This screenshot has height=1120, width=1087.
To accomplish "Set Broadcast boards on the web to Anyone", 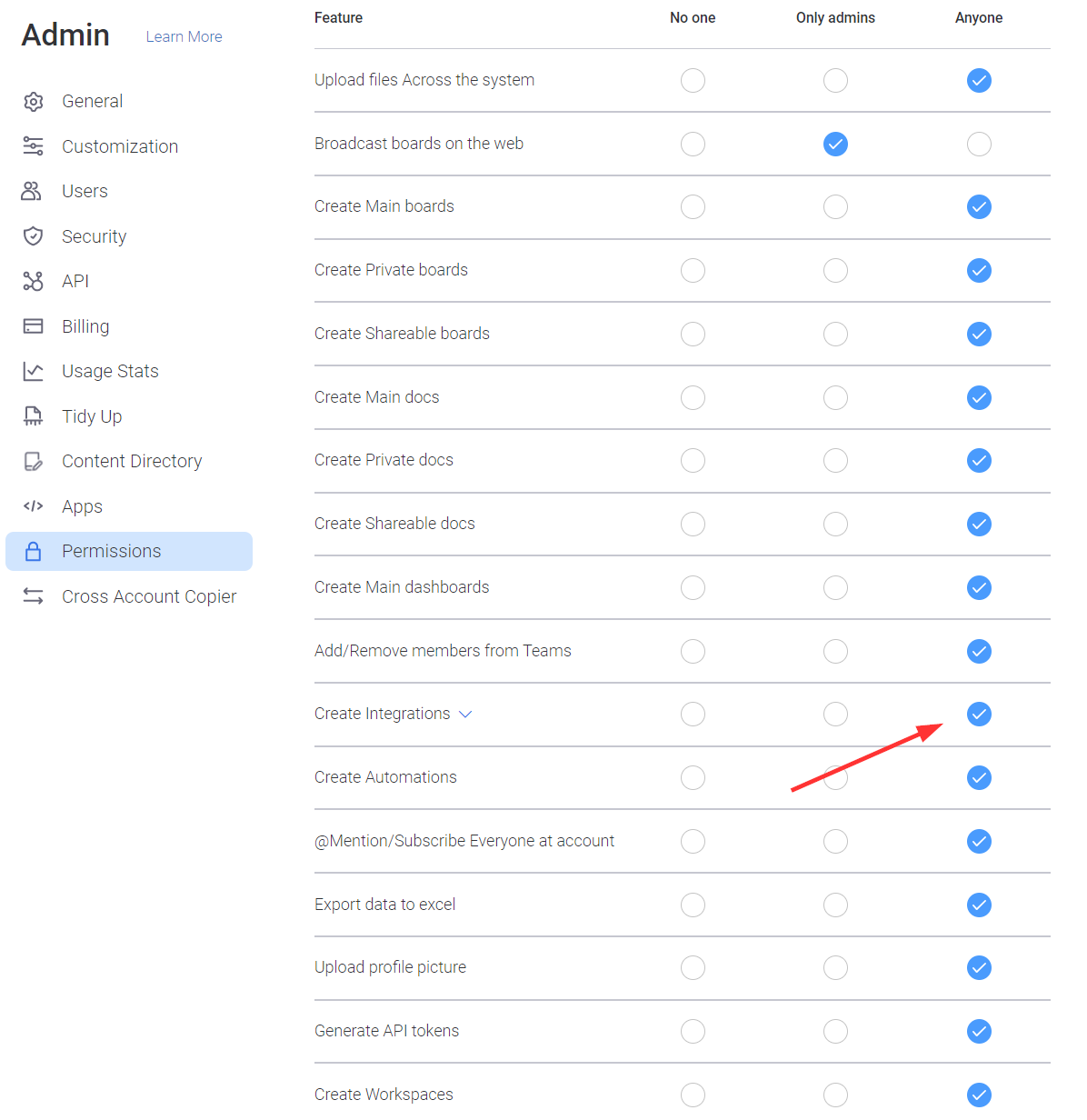I will click(x=979, y=144).
